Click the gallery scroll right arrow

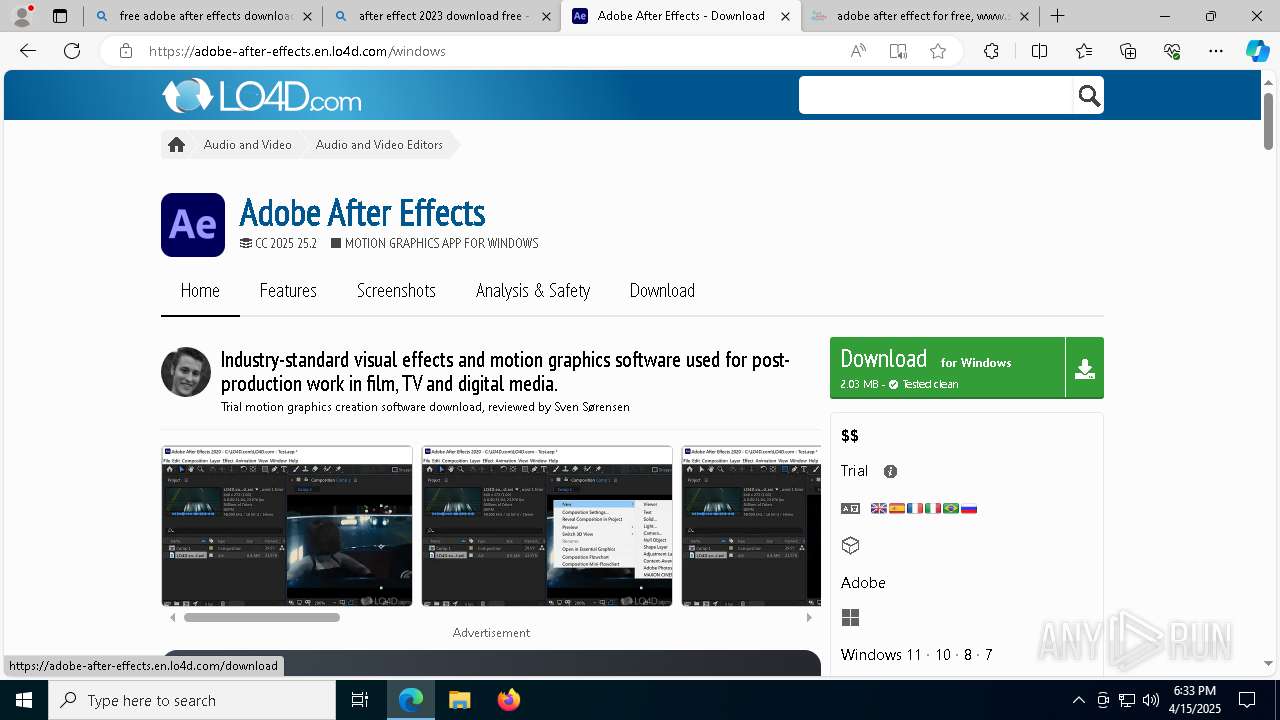[809, 617]
